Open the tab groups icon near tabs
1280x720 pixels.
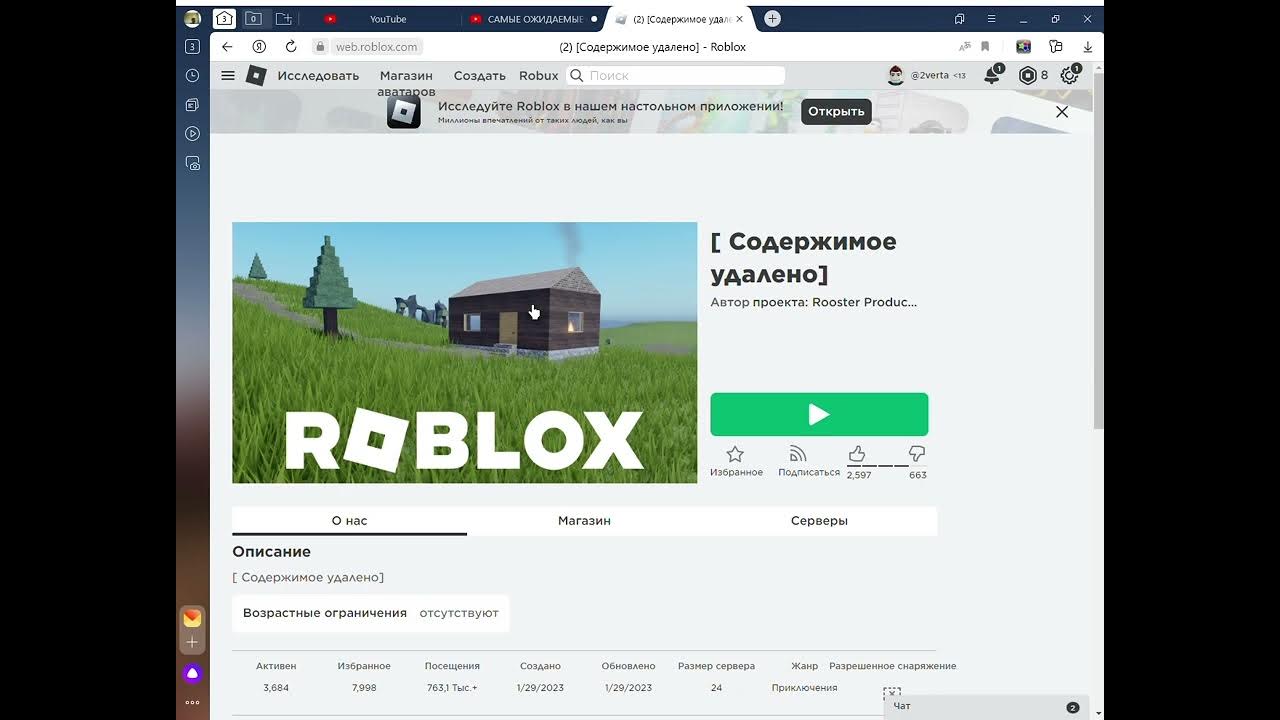click(284, 19)
